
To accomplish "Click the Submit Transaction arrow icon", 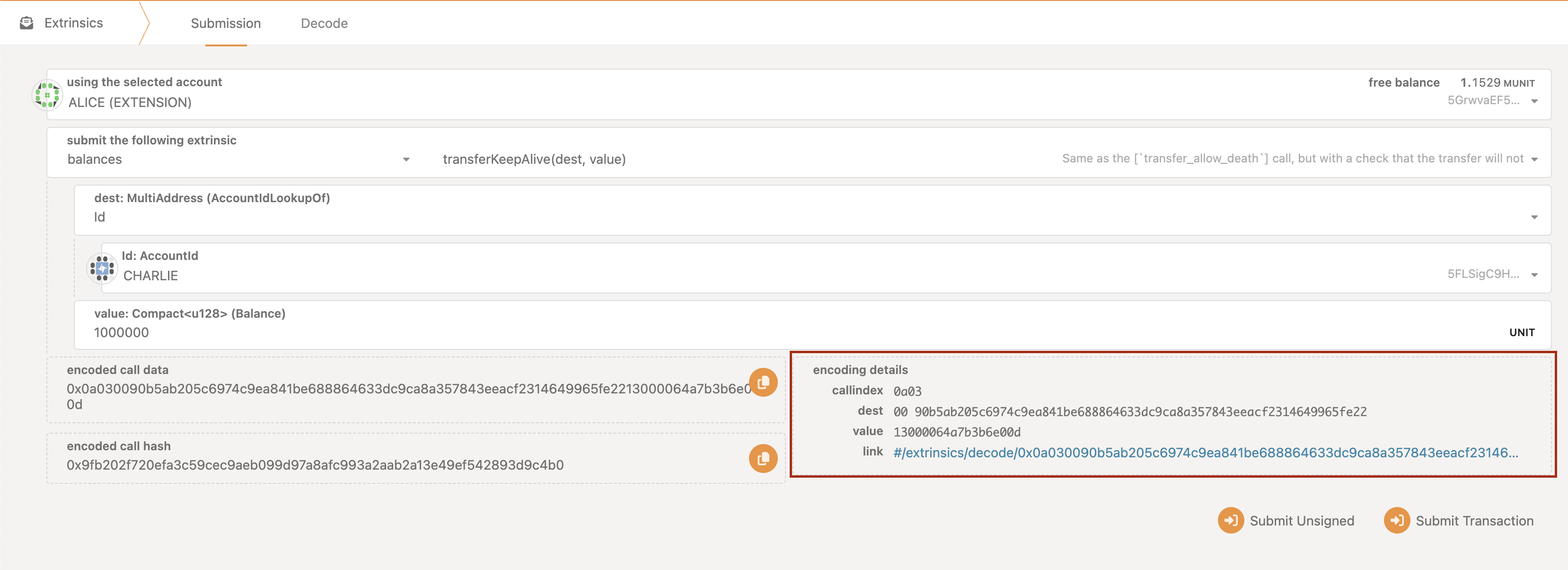I will tap(1397, 521).
